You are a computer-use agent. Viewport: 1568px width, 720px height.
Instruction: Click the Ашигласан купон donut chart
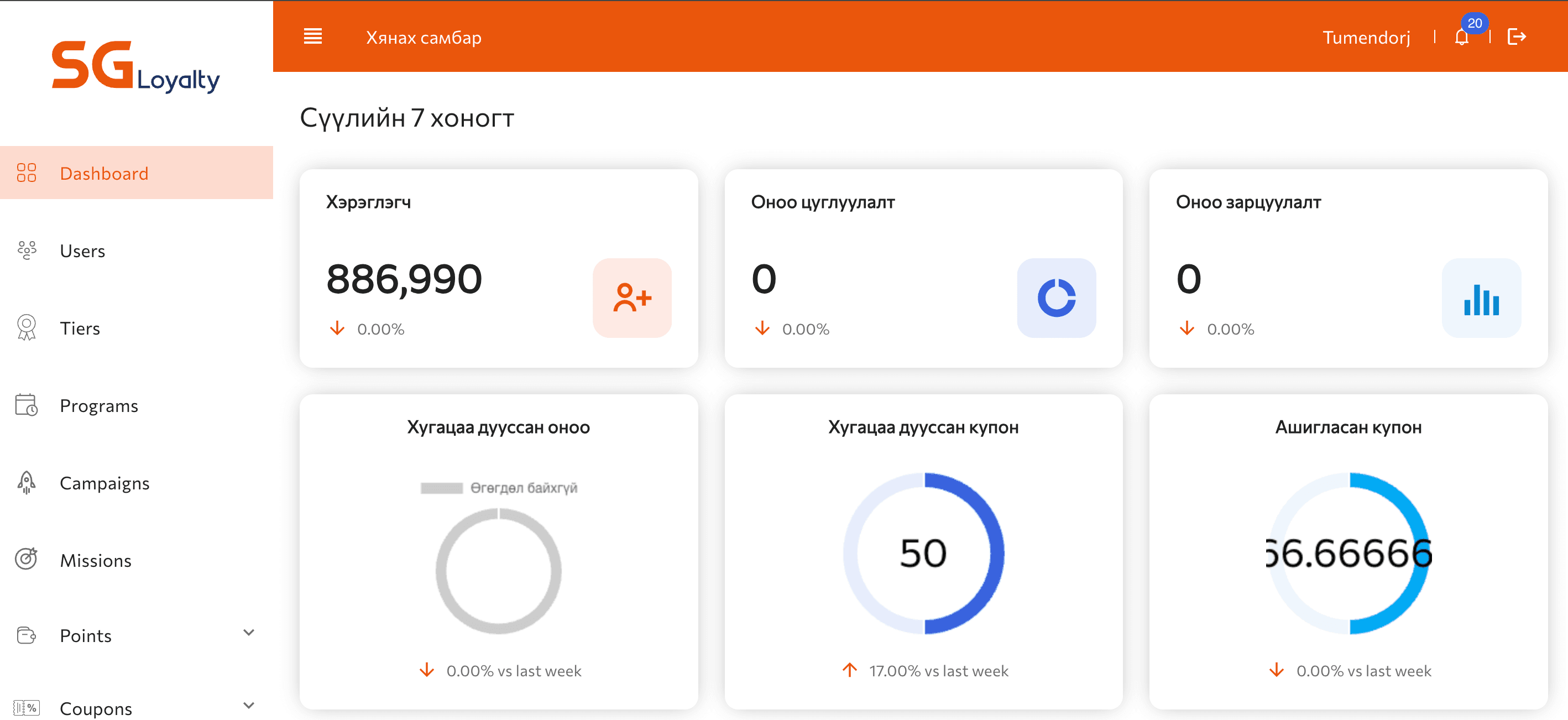point(1349,553)
